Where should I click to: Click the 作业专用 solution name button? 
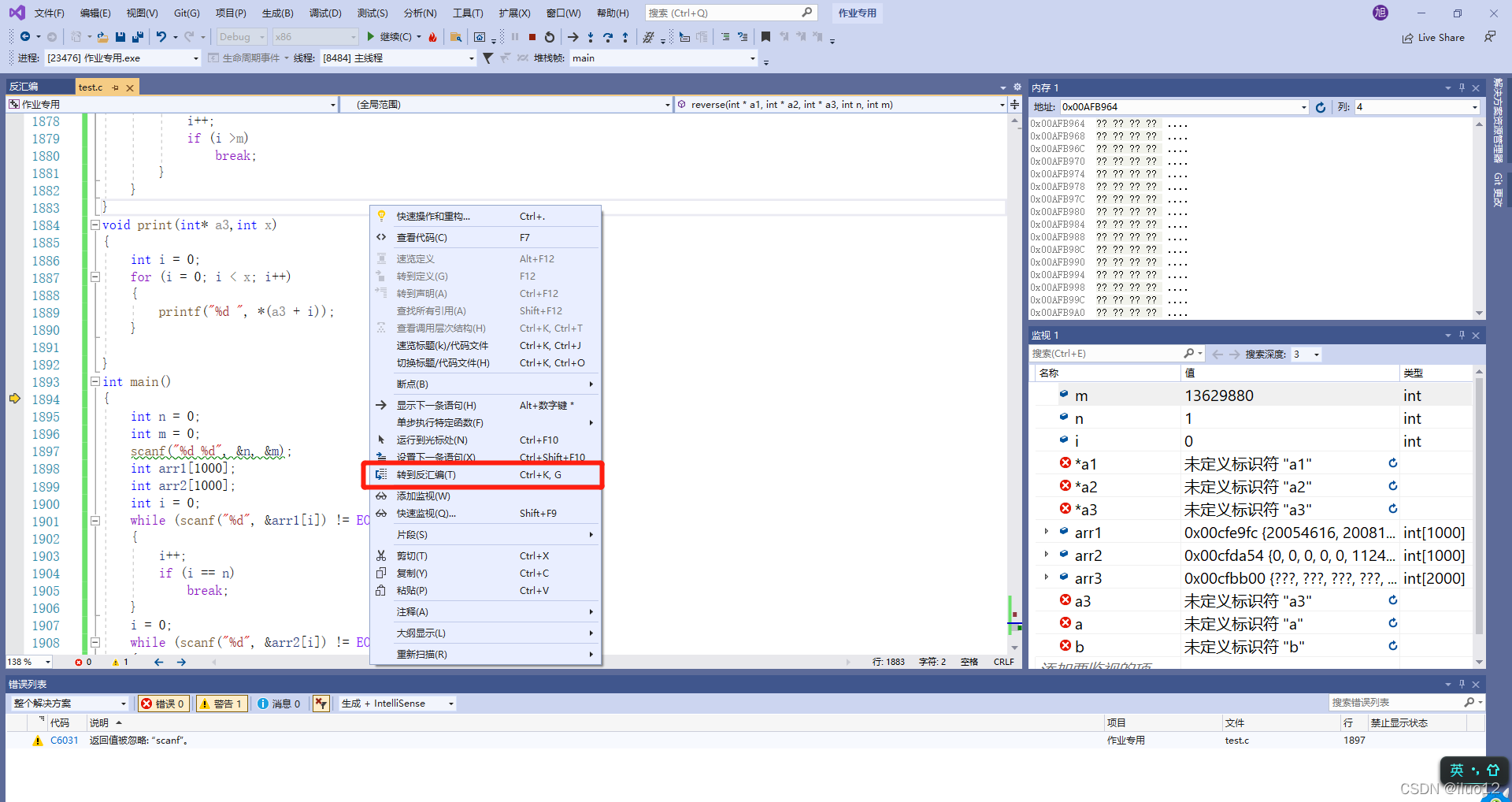(857, 13)
